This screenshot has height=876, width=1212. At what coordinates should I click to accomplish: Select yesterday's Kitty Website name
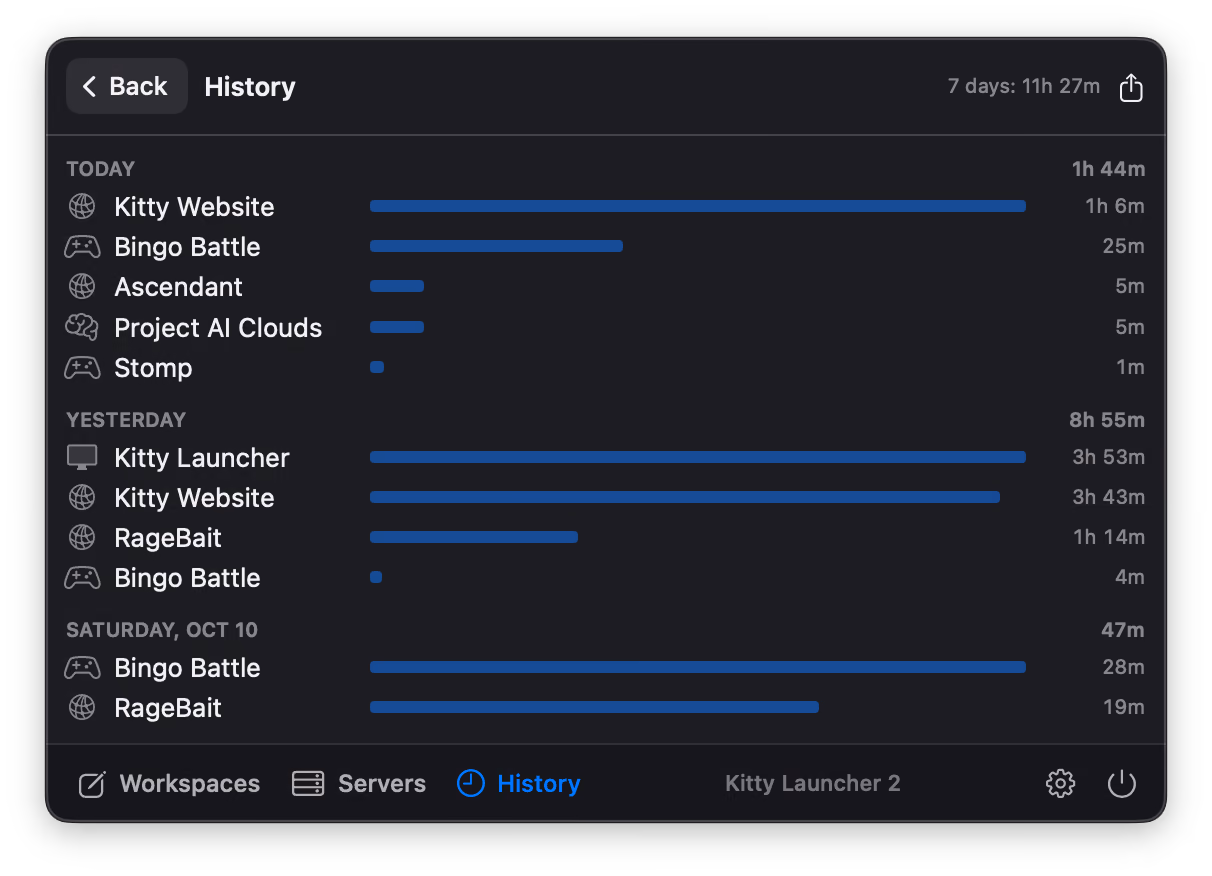[x=194, y=498]
